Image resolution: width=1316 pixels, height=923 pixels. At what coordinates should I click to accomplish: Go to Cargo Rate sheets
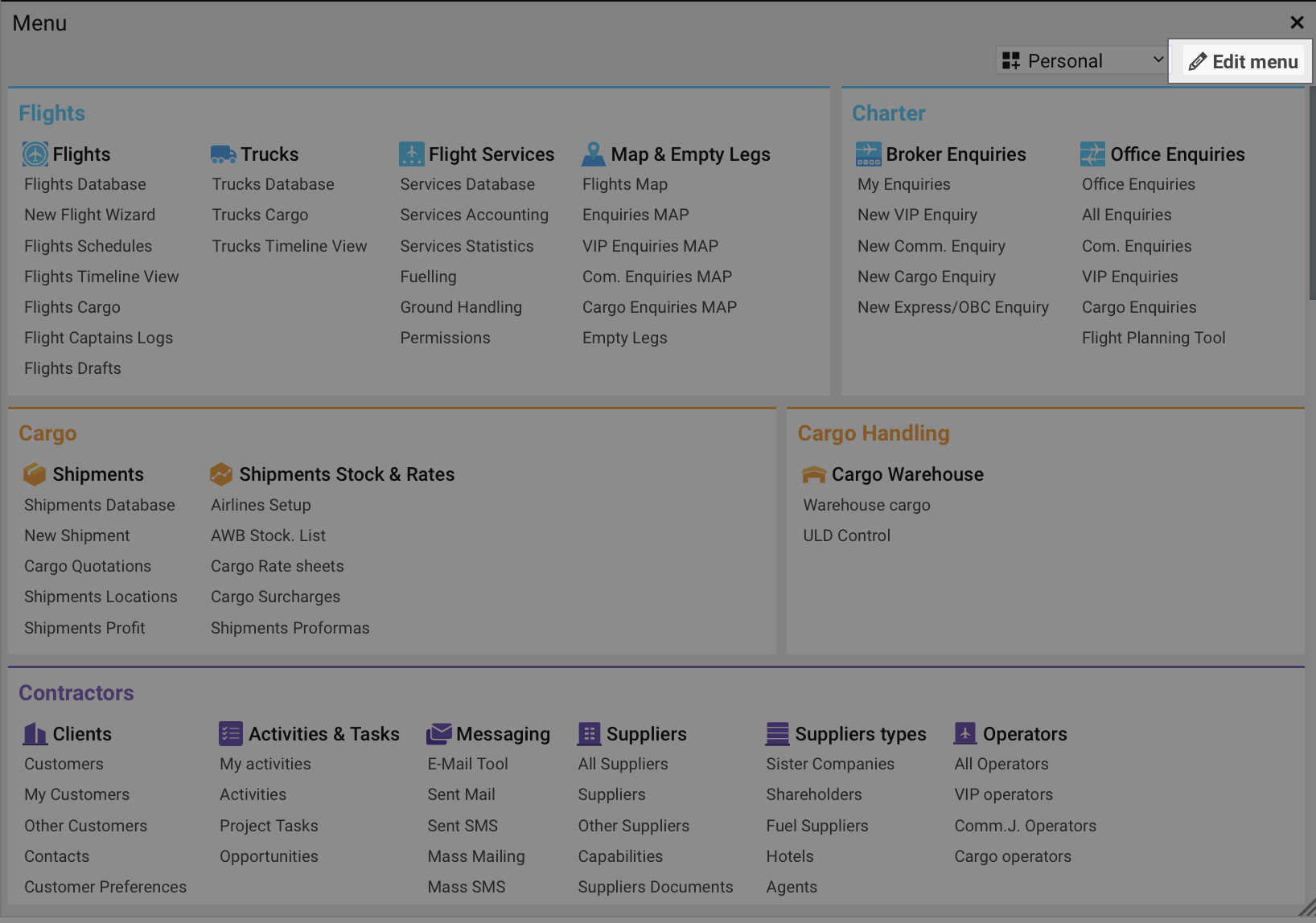277,566
